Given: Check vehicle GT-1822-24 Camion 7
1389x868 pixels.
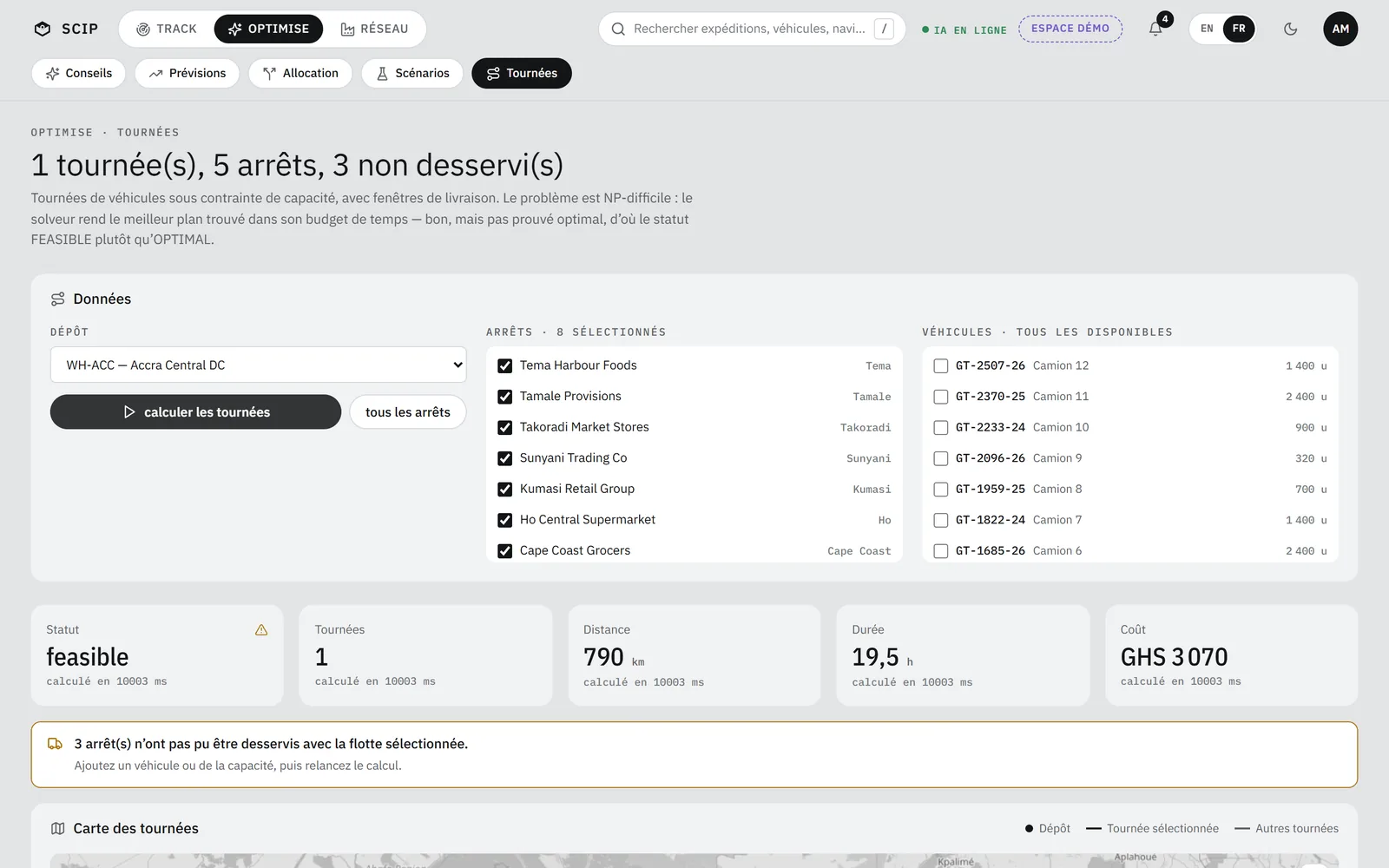Looking at the screenshot, I should (940, 520).
